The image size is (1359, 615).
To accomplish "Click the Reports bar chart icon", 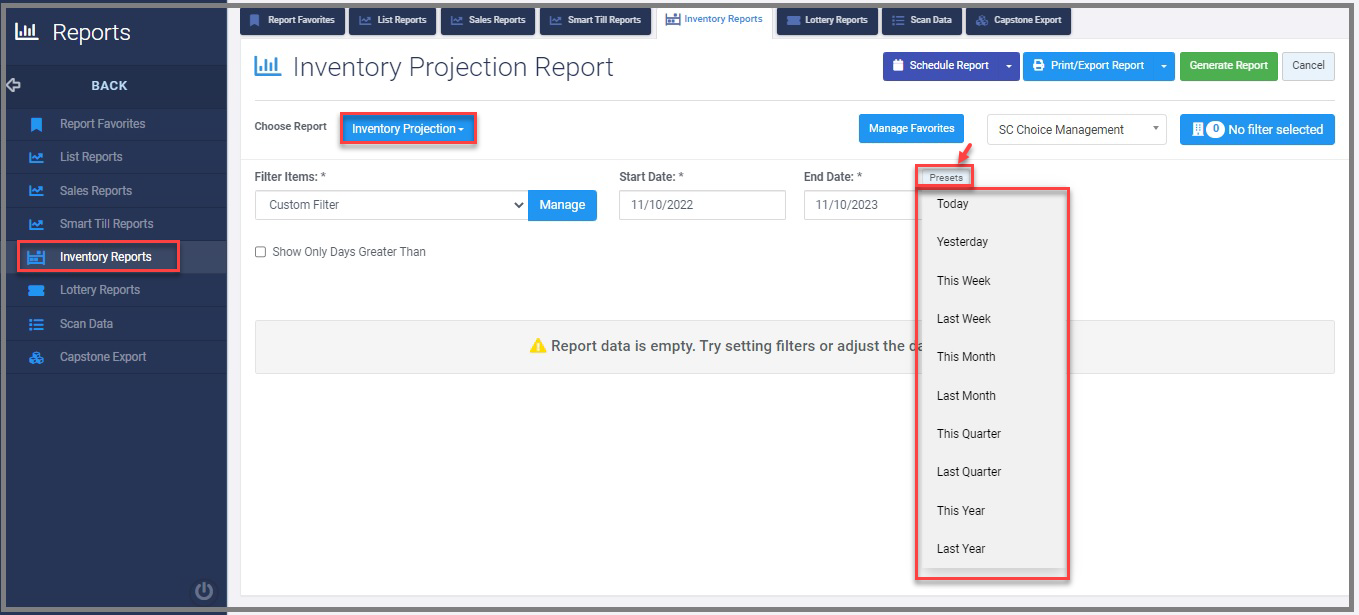I will [x=26, y=32].
